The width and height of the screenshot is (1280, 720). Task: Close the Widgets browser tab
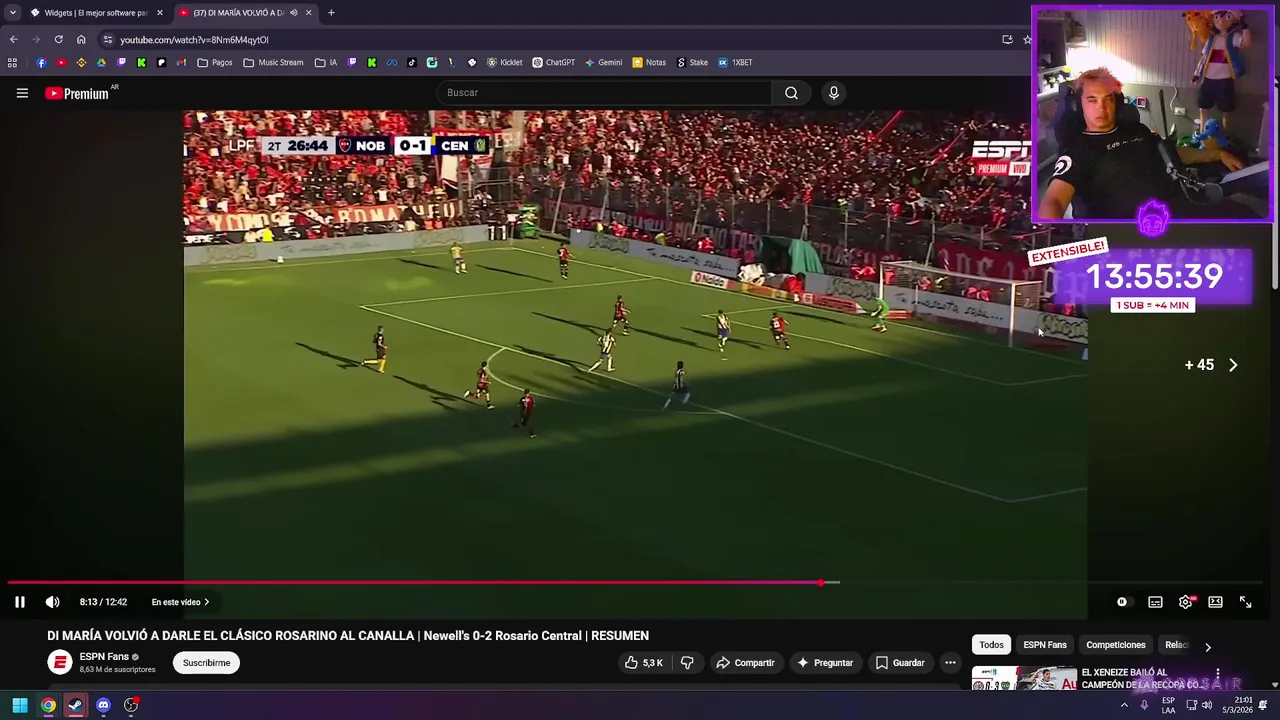159,13
